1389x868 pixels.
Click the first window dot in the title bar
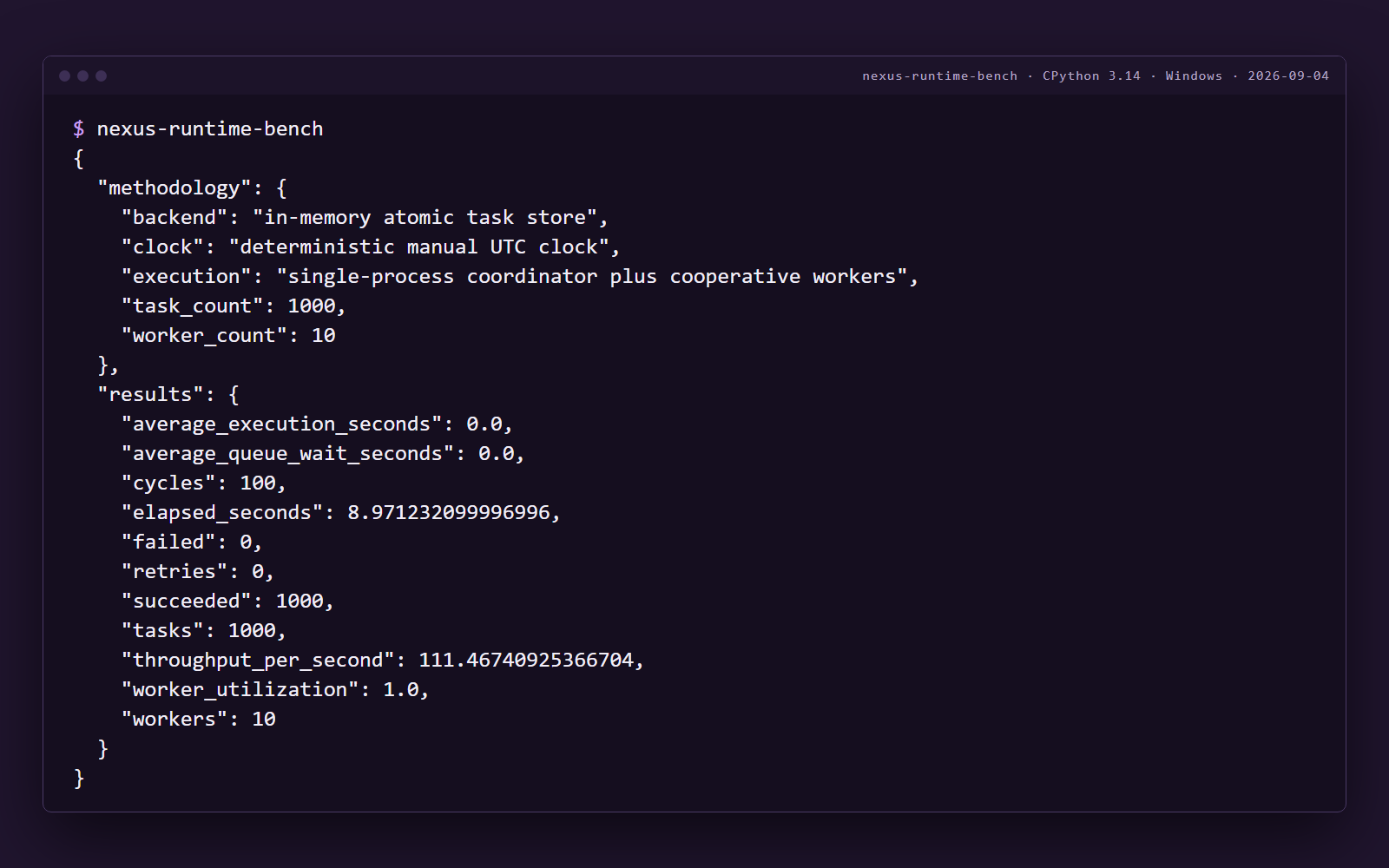(x=64, y=76)
